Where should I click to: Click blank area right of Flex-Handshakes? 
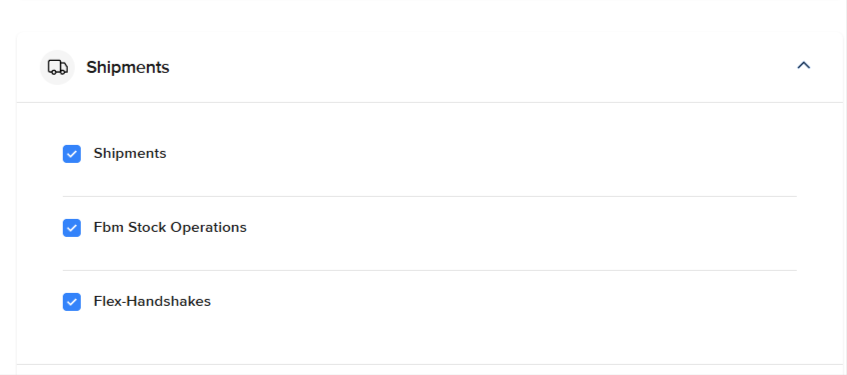tap(502, 302)
